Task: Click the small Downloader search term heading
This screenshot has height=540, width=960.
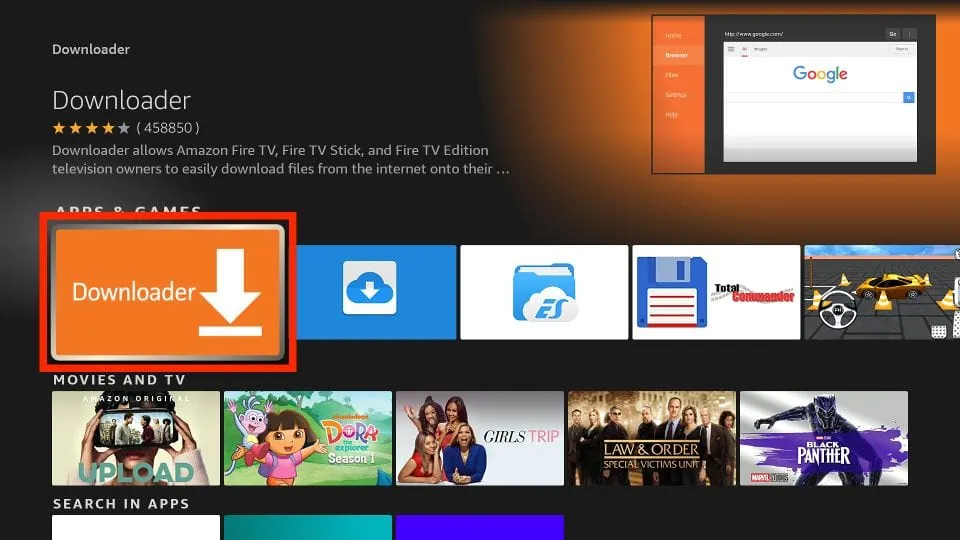Action: [x=91, y=49]
